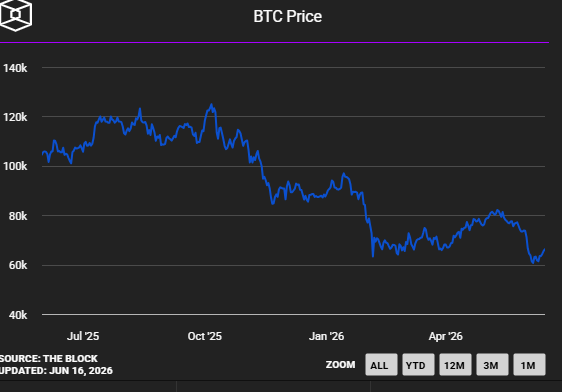This screenshot has height=392, width=562.
Task: Click the final data point of the price line
Action: tap(544, 249)
